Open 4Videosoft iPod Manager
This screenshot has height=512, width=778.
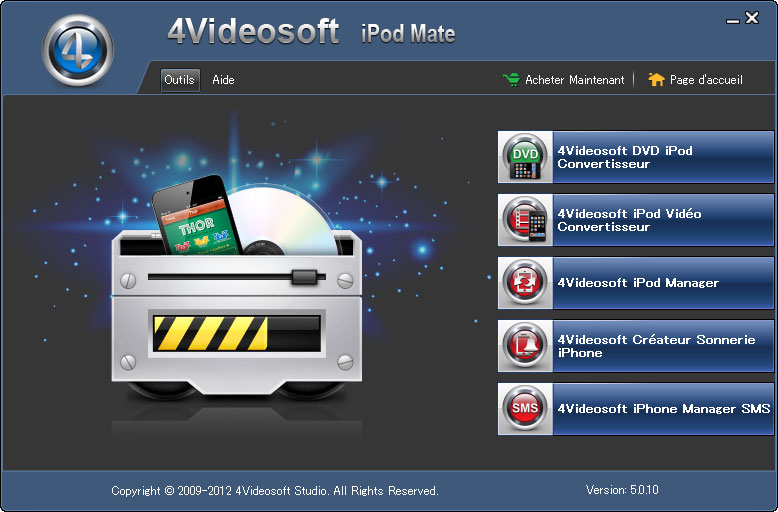tap(660, 283)
